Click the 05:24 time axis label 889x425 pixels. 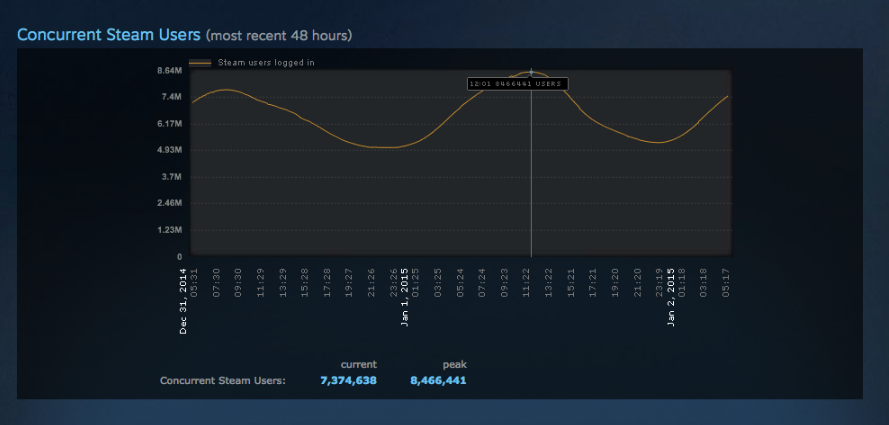(460, 282)
